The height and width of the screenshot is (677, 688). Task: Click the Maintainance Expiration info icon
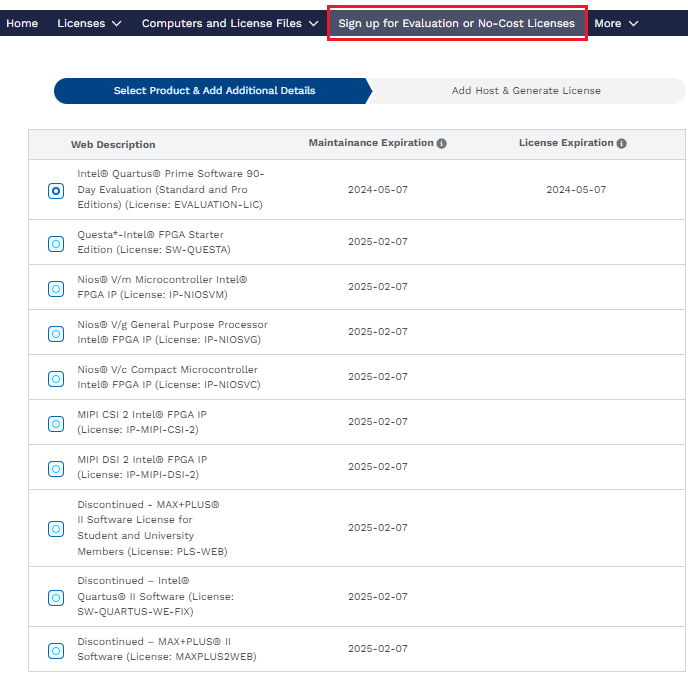[441, 143]
